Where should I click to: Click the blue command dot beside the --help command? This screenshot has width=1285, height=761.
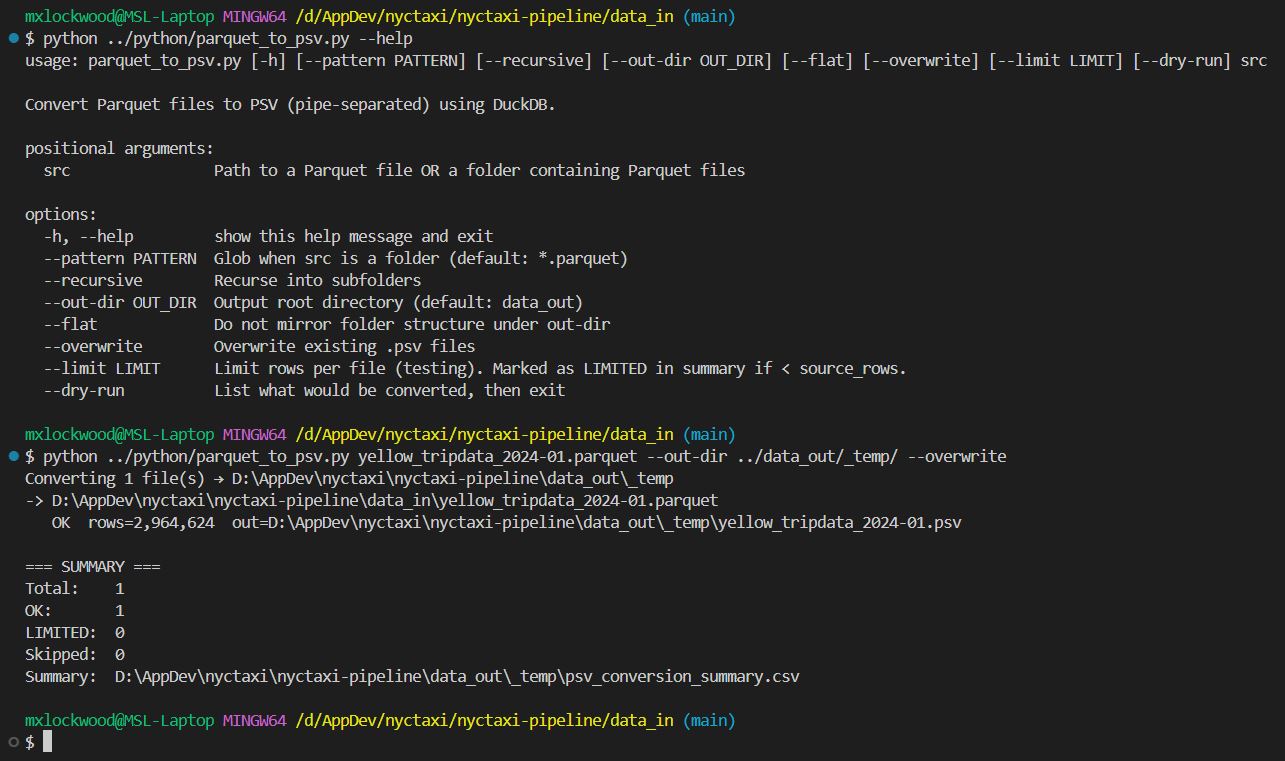pos(13,38)
